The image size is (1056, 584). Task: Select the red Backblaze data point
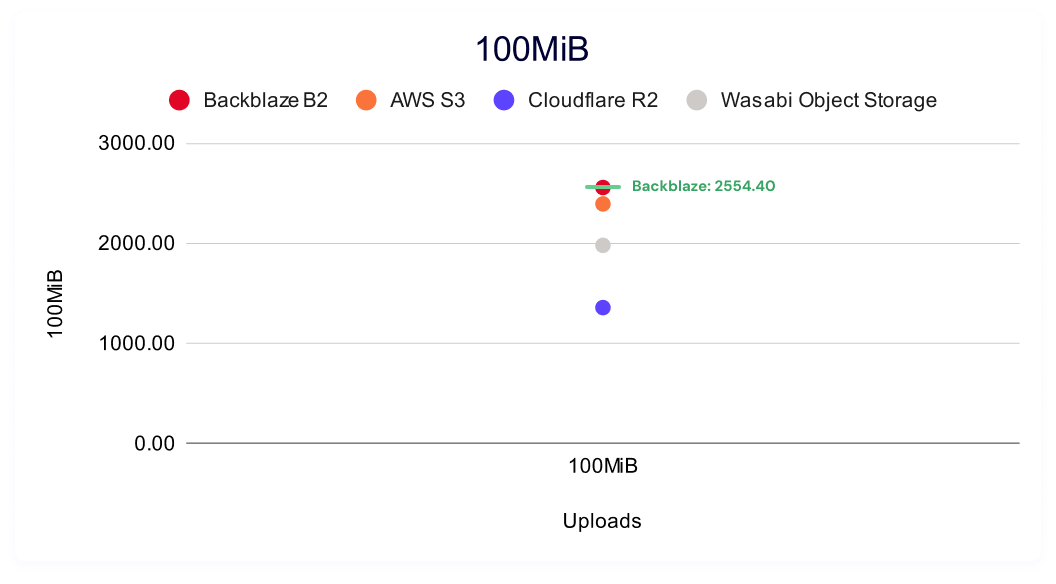point(603,186)
